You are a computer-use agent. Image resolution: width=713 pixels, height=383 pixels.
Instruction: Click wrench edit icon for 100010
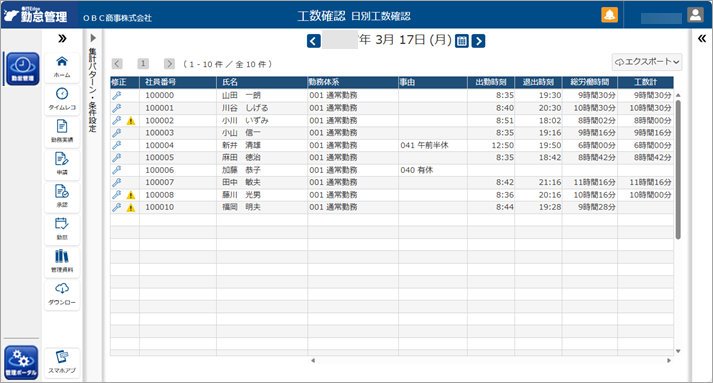click(x=117, y=207)
